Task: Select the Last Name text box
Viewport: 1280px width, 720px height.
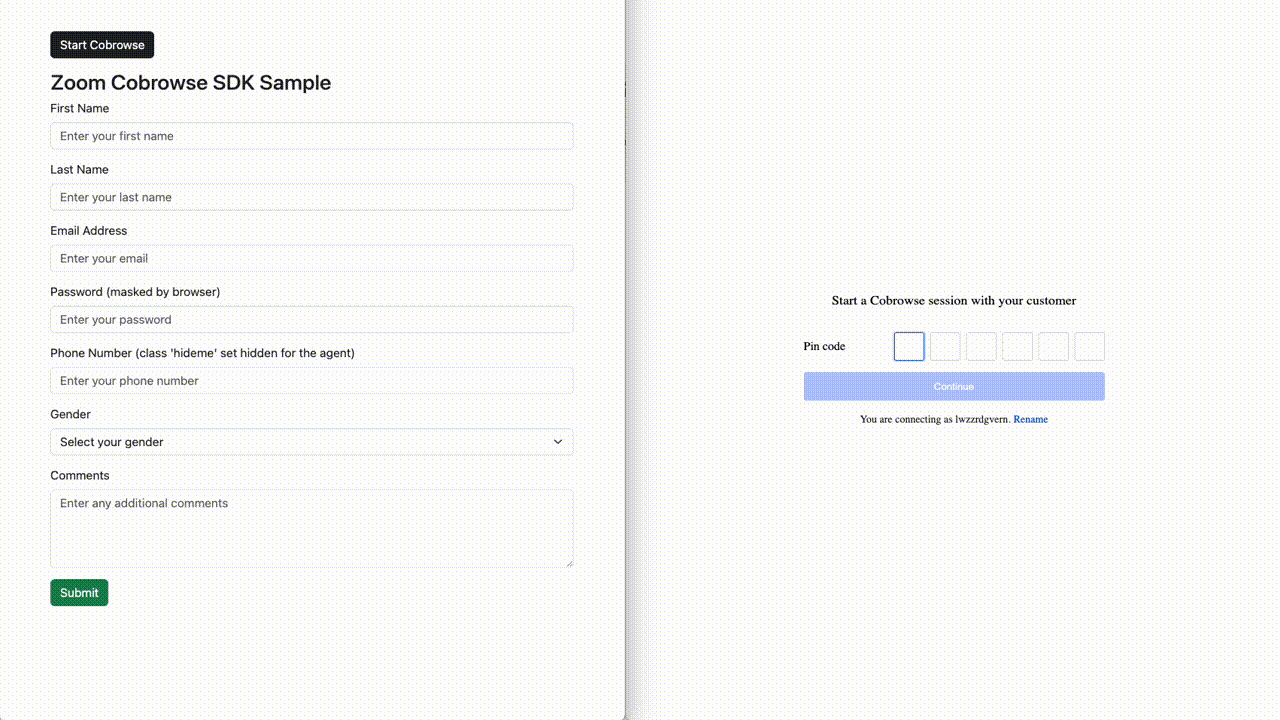Action: (311, 197)
